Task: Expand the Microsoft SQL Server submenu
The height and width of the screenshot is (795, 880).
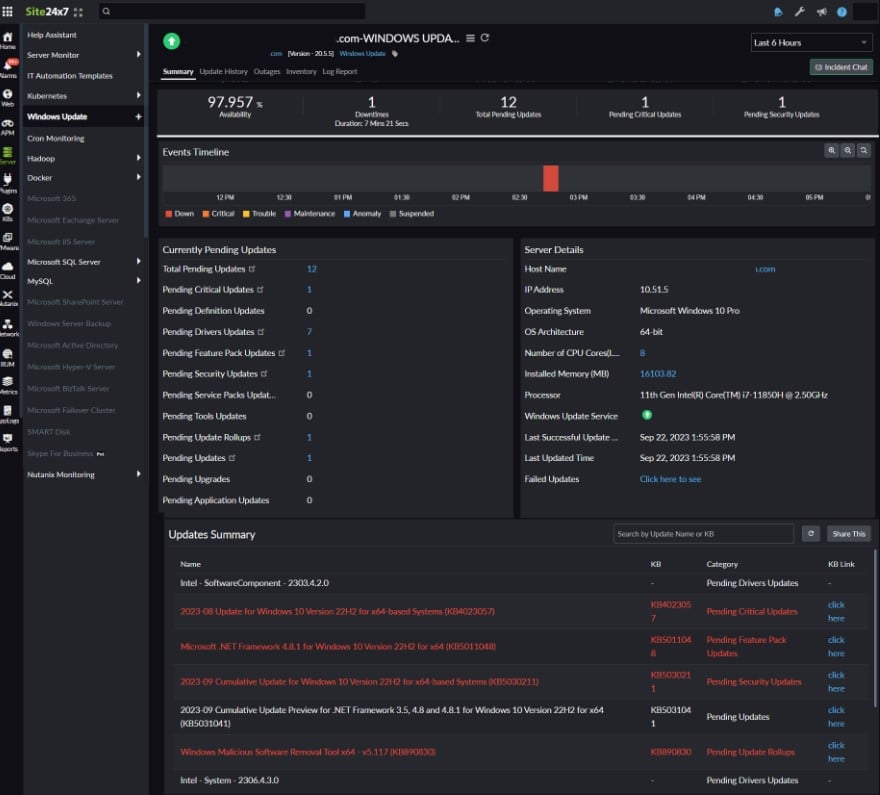Action: (x=138, y=261)
